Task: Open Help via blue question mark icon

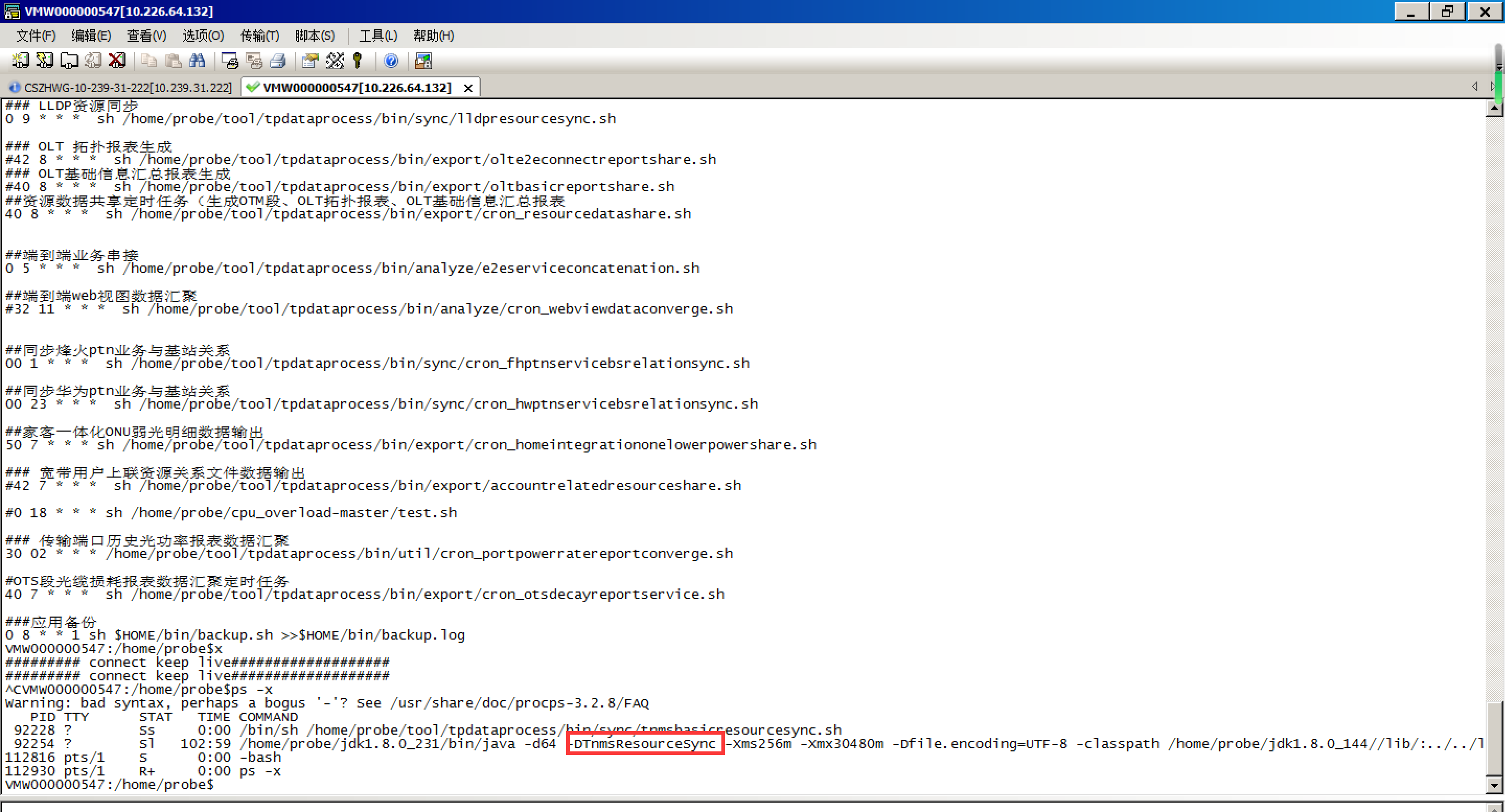Action: pos(391,61)
